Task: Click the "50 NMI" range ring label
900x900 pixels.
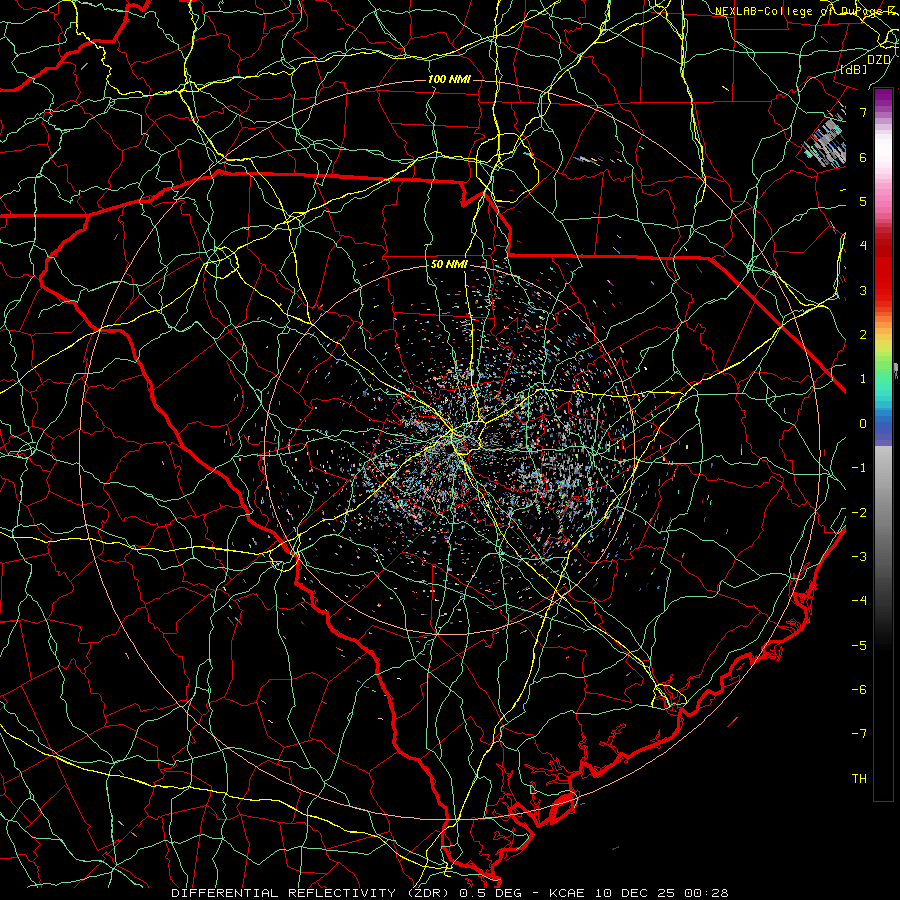Action: (x=449, y=265)
